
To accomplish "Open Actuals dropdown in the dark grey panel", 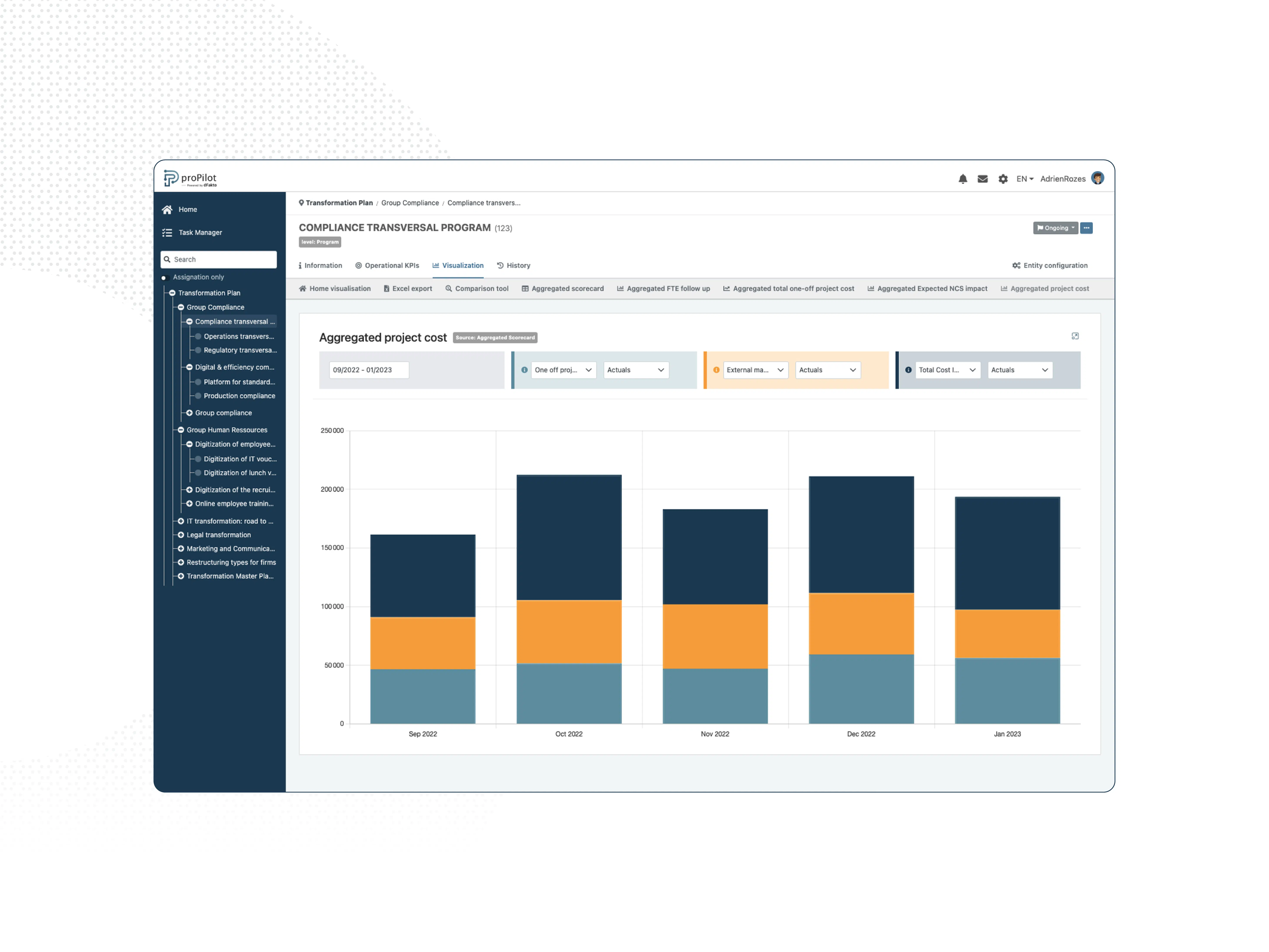I will click(x=1020, y=370).
